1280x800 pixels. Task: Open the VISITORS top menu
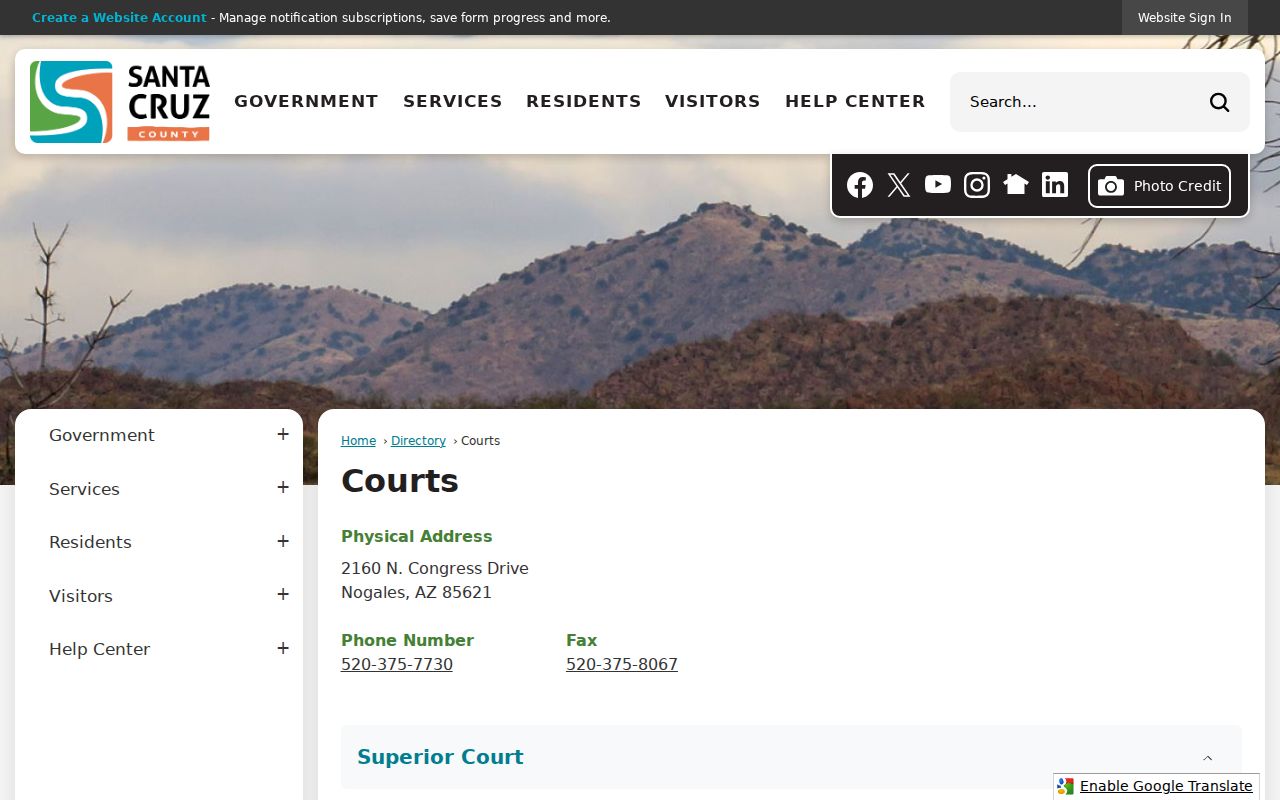coord(713,101)
